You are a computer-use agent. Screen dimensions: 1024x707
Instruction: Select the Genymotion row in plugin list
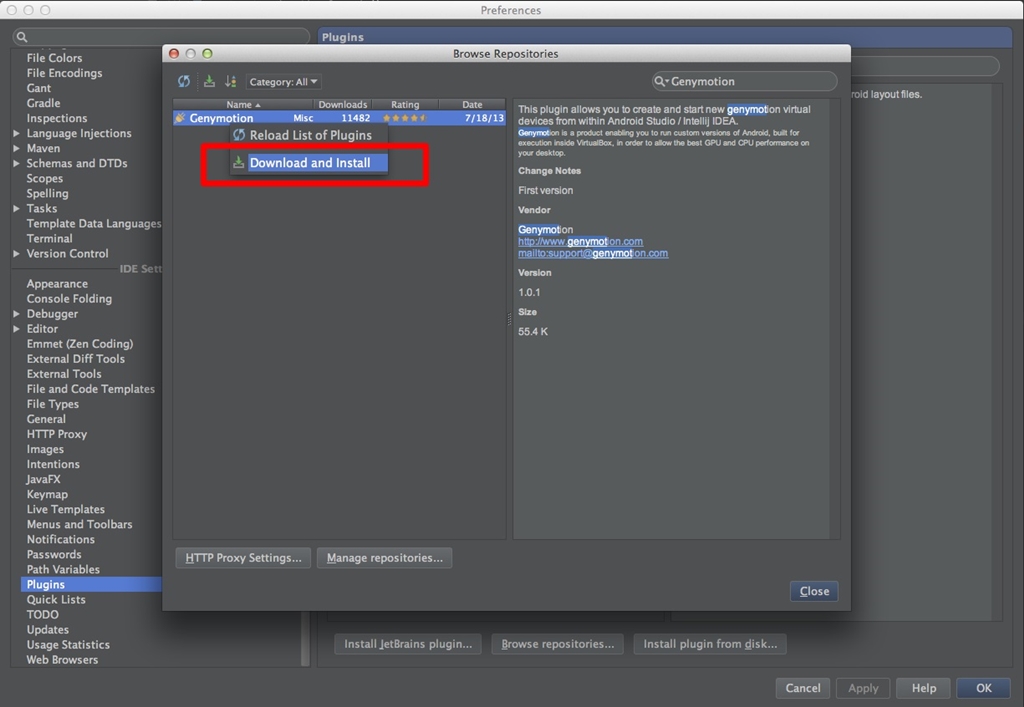click(x=339, y=118)
